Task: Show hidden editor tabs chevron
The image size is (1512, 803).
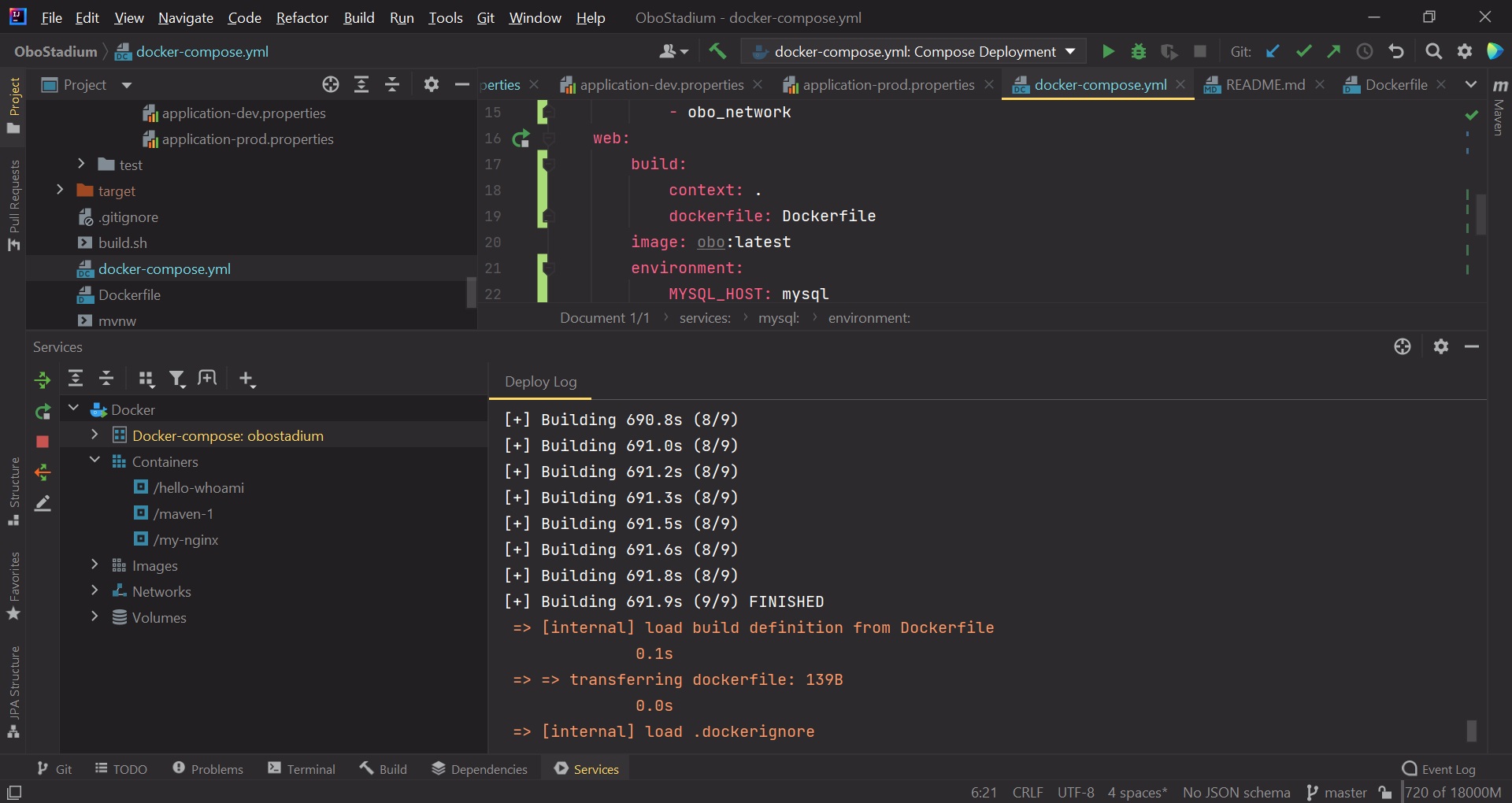Action: point(1470,84)
